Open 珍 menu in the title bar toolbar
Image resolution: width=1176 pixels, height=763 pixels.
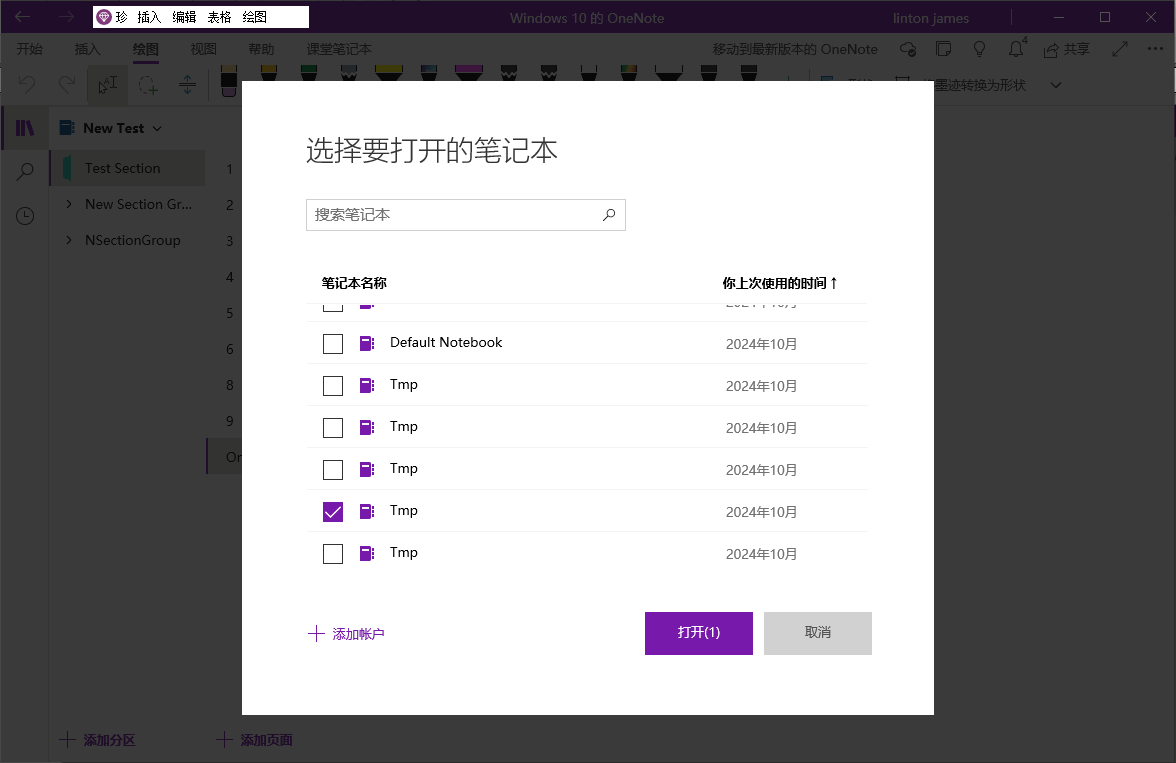click(x=122, y=17)
